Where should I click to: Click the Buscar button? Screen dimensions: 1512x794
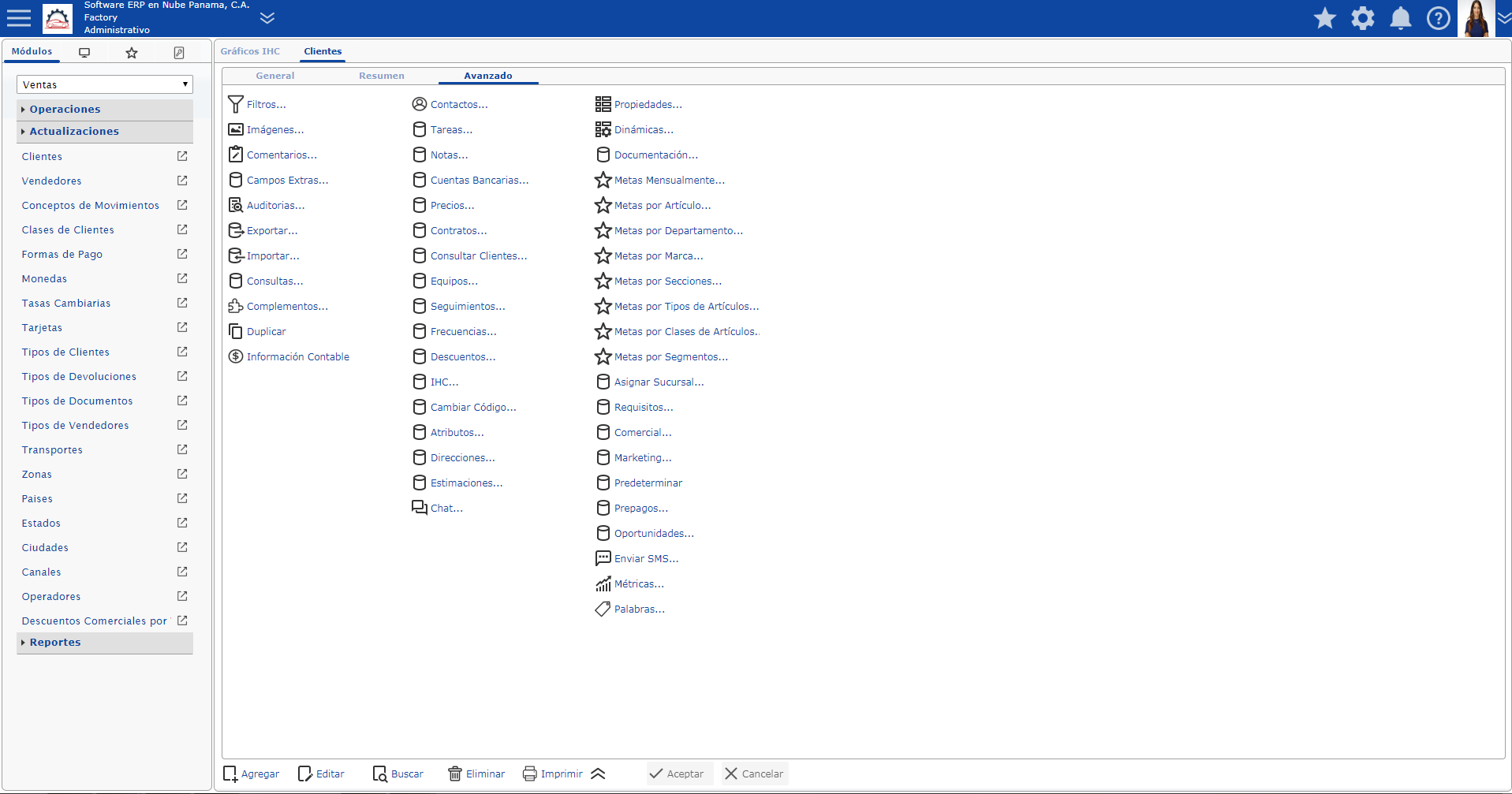coord(398,773)
